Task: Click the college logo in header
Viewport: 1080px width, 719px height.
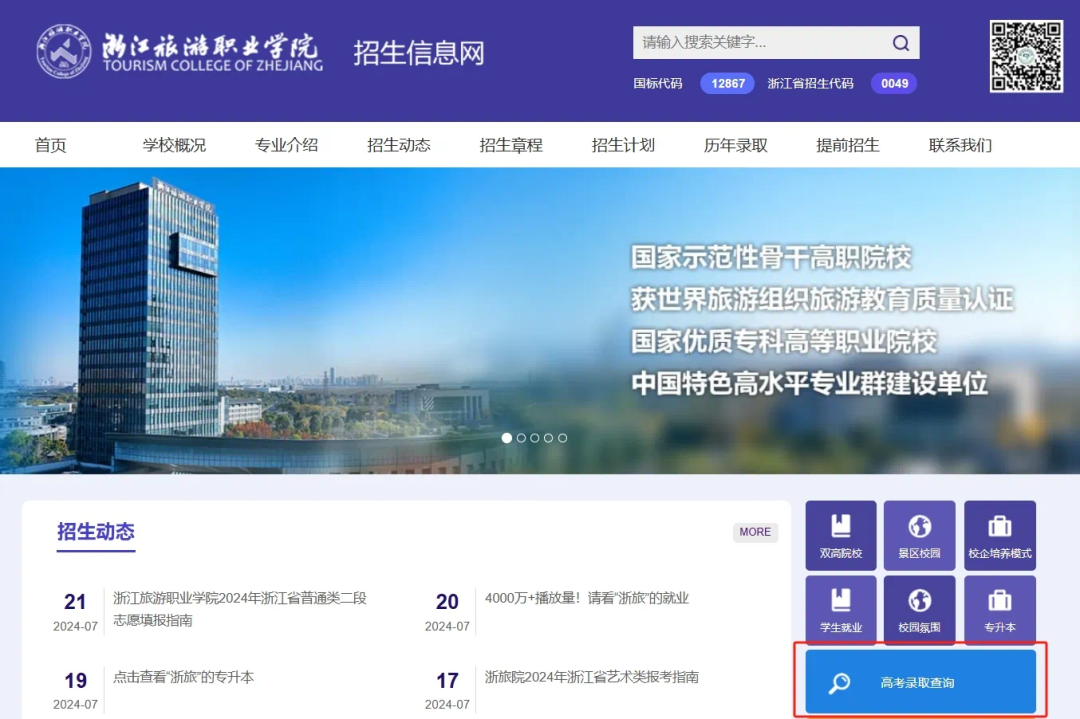Action: click(x=180, y=50)
